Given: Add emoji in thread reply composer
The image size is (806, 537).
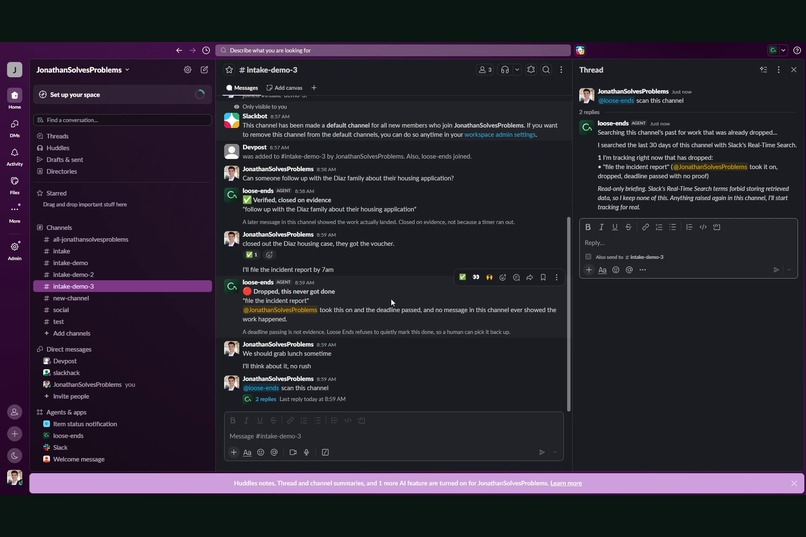Looking at the screenshot, I should (615, 270).
